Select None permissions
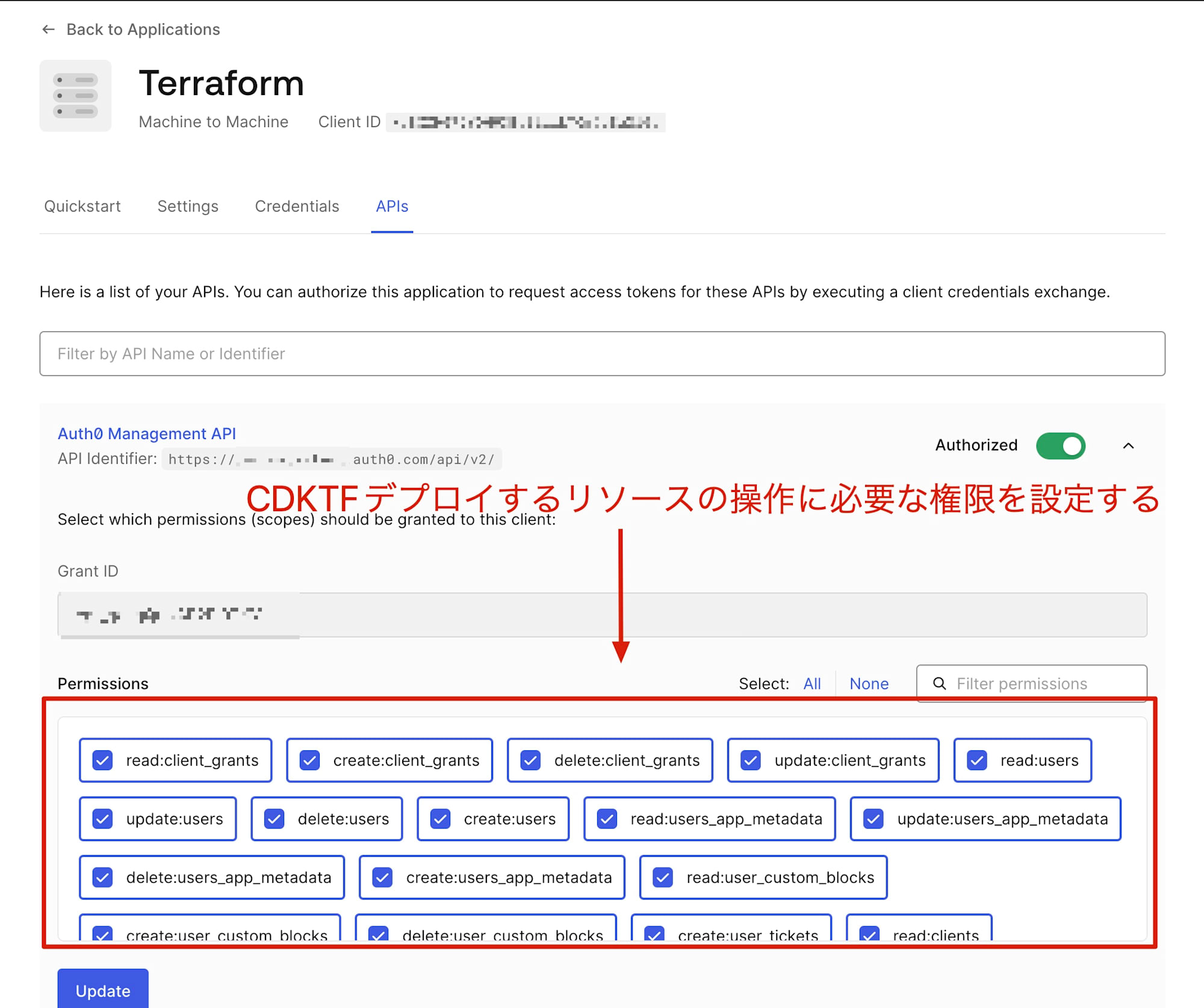 pos(869,683)
